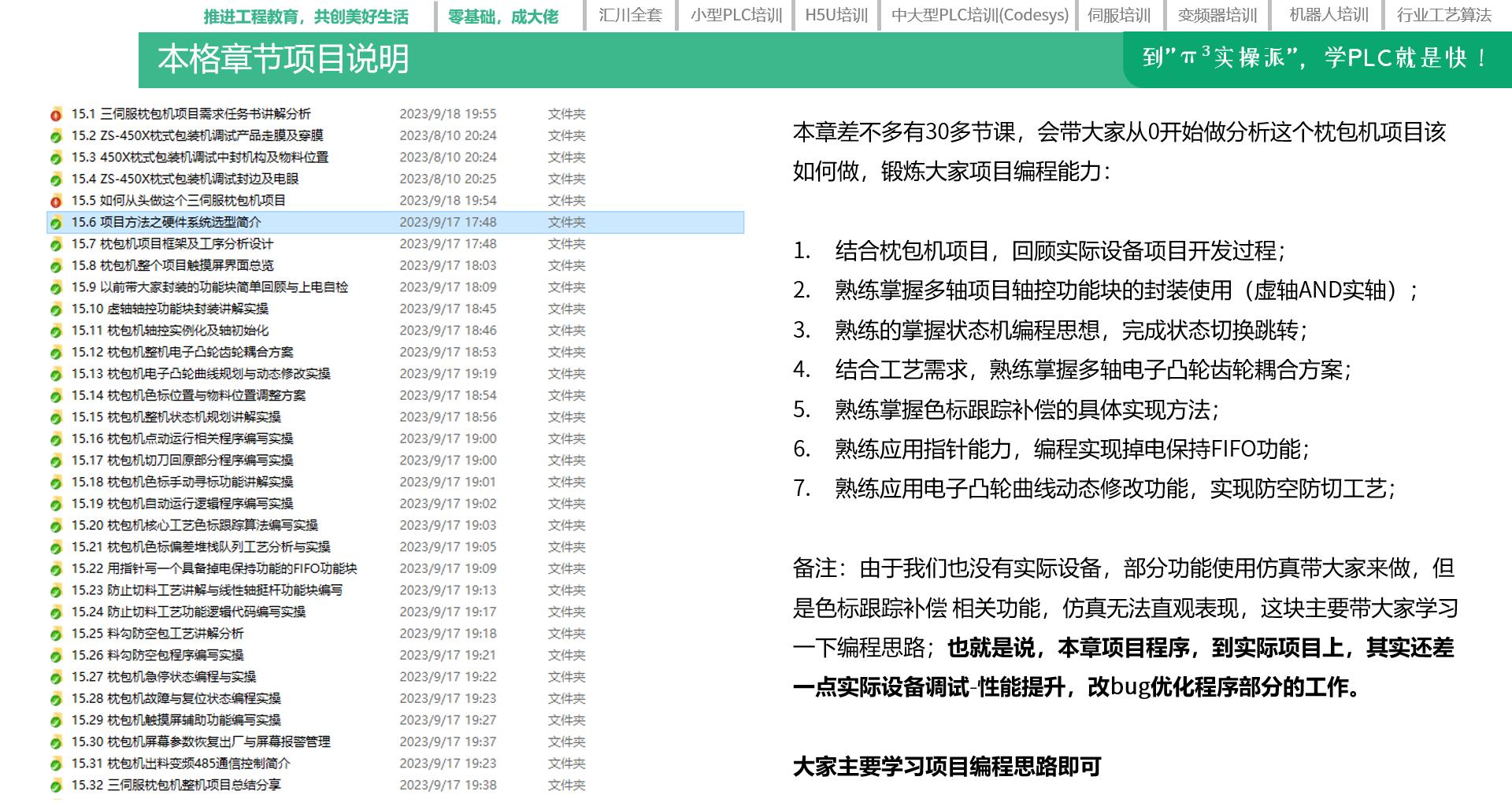
Task: Open the 中大型PLC培训(Codesys) tab
Action: 980,15
